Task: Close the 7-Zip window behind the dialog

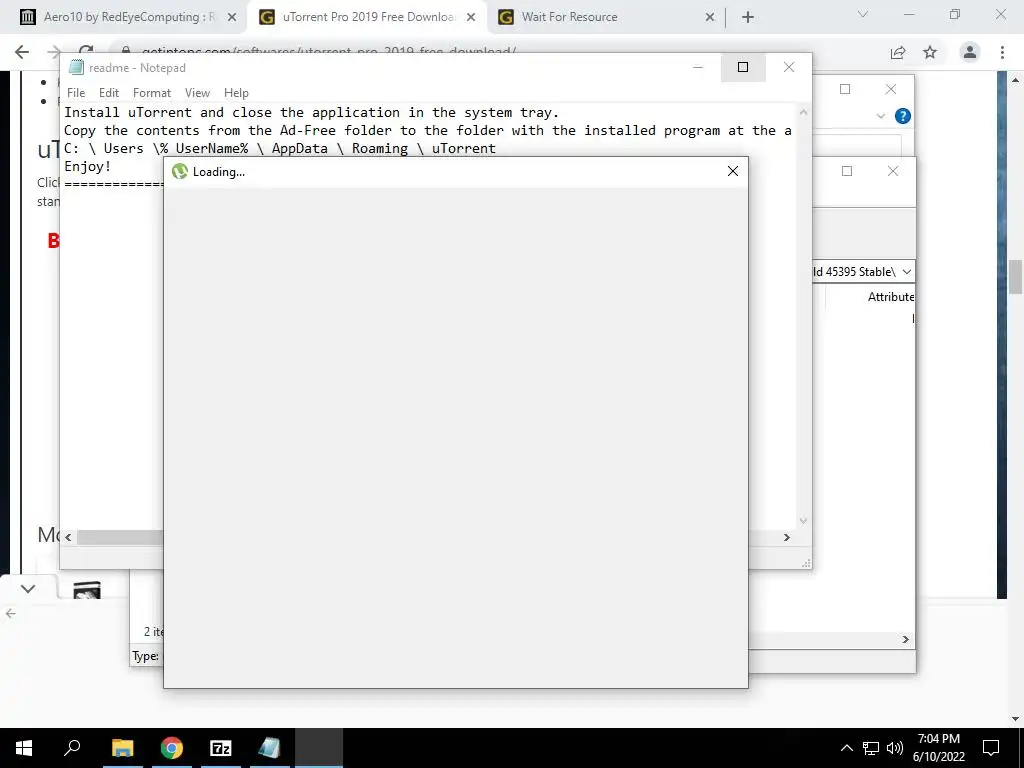Action: [893, 171]
